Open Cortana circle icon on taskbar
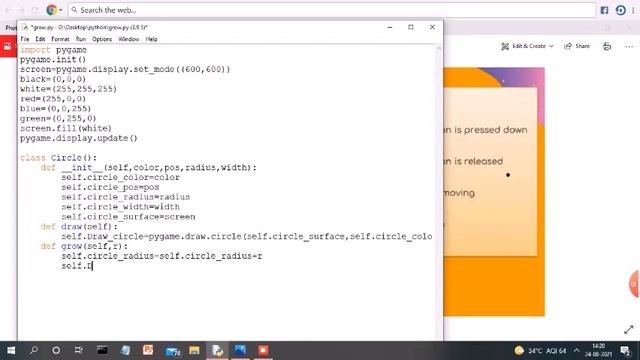Screen dimensions: 640x360 [56, 350]
